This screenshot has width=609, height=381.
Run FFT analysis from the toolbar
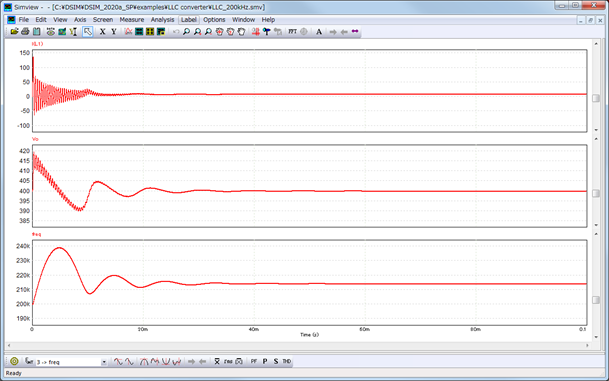292,31
